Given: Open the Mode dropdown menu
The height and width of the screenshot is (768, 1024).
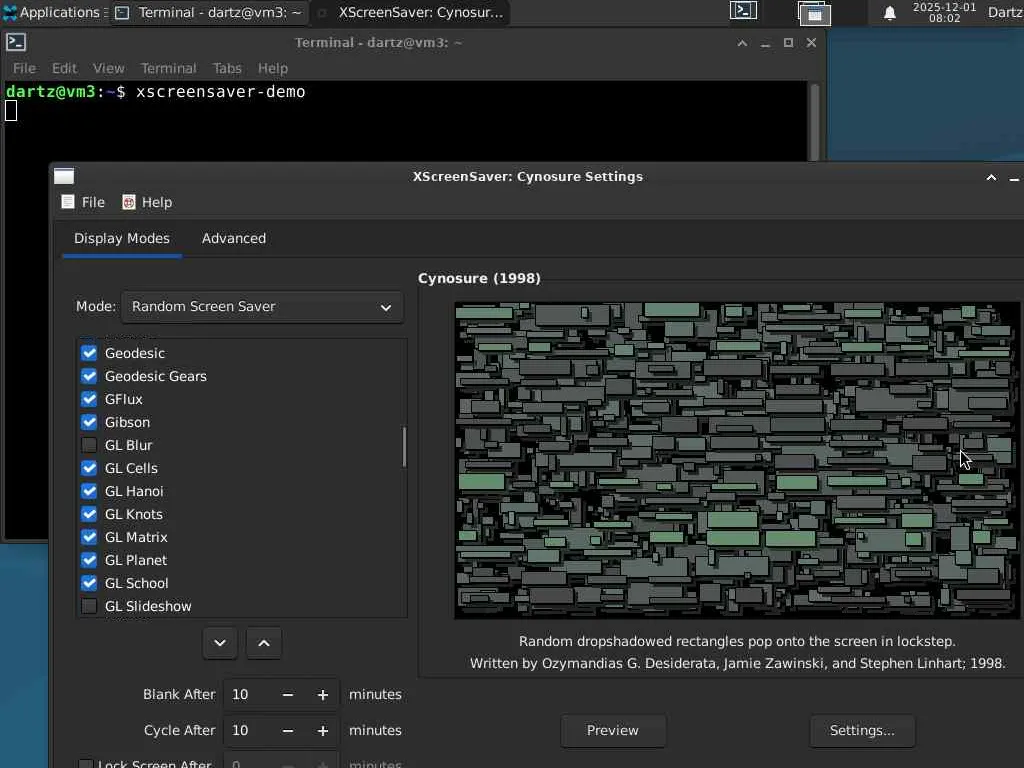Looking at the screenshot, I should click(261, 307).
